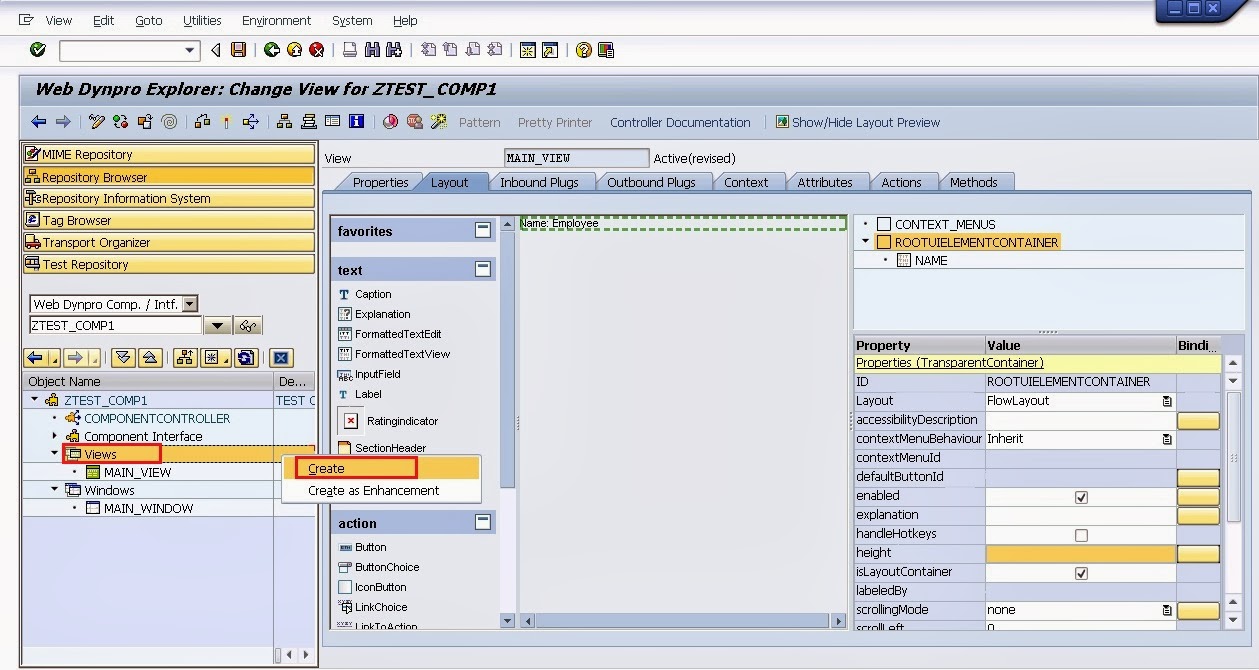Image resolution: width=1259 pixels, height=670 pixels.
Task: Switch to the Context tab
Action: pos(746,182)
